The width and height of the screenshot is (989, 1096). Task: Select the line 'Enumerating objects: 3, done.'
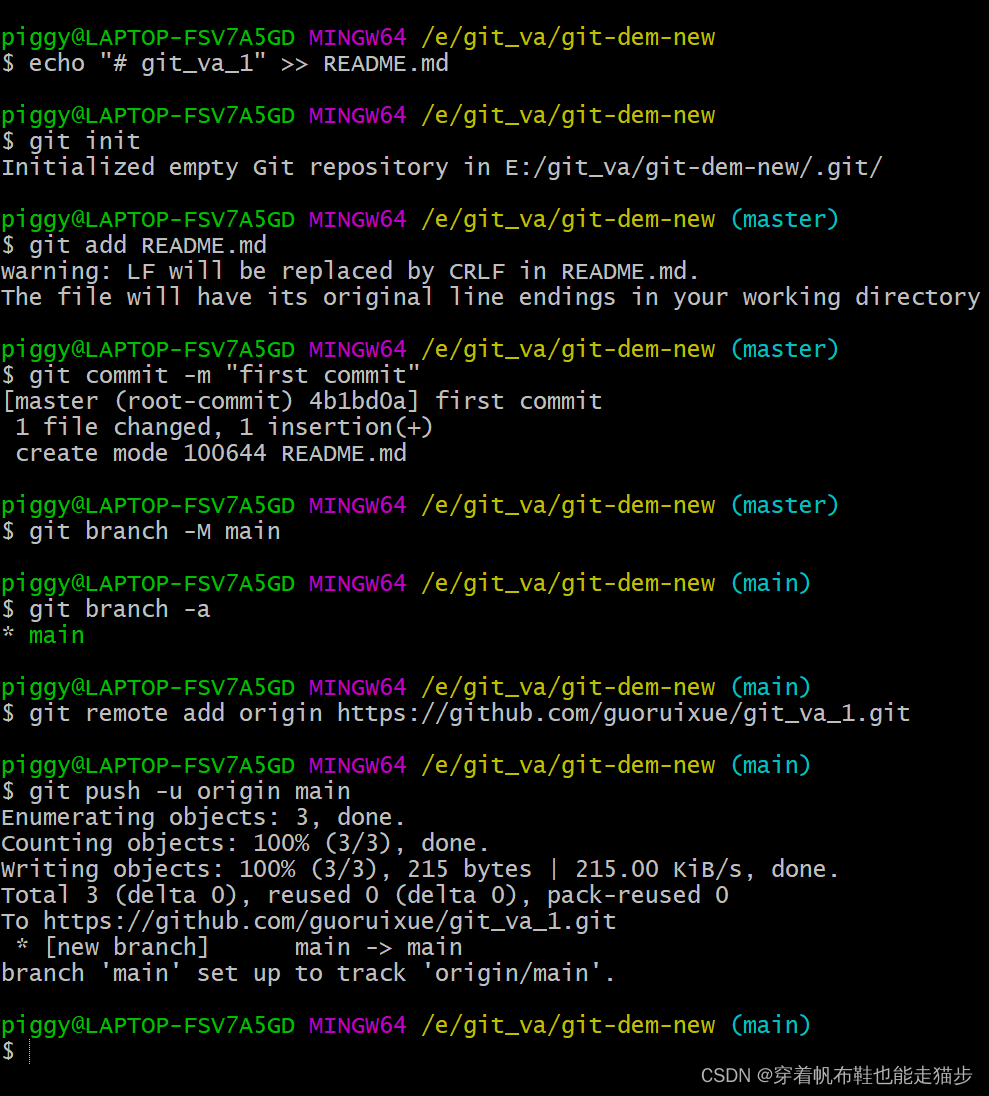pos(200,816)
